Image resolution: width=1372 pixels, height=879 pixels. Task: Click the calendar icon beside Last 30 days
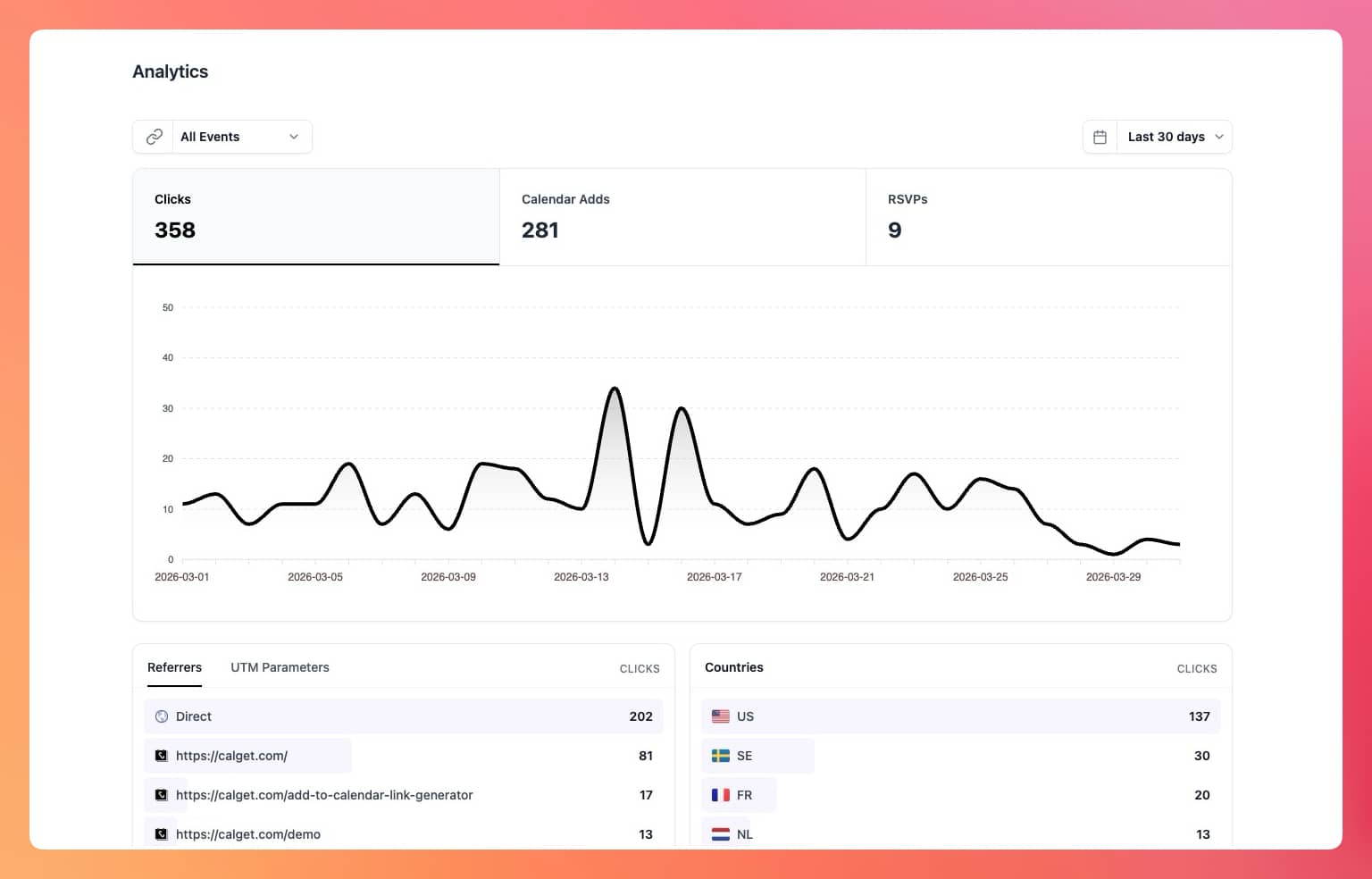click(1100, 137)
